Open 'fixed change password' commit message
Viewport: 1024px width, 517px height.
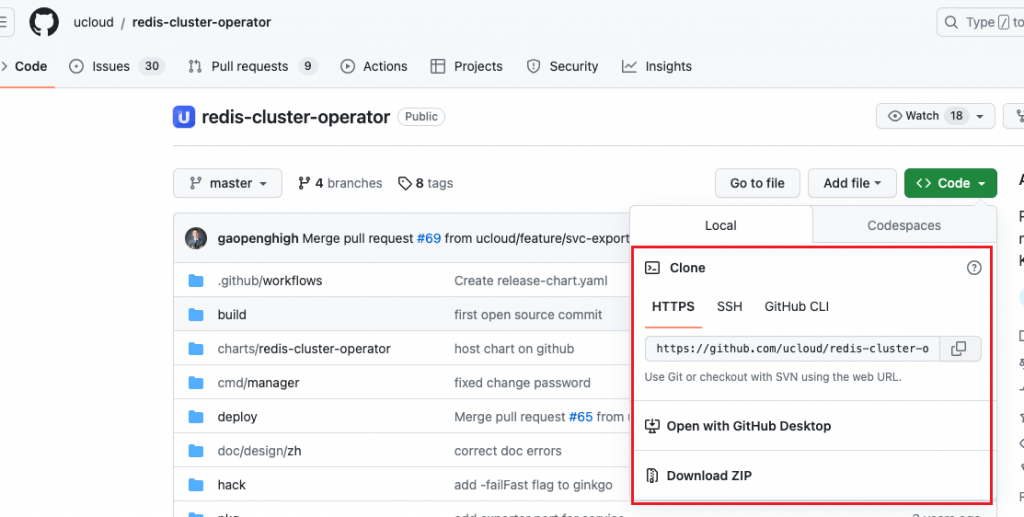coord(522,383)
